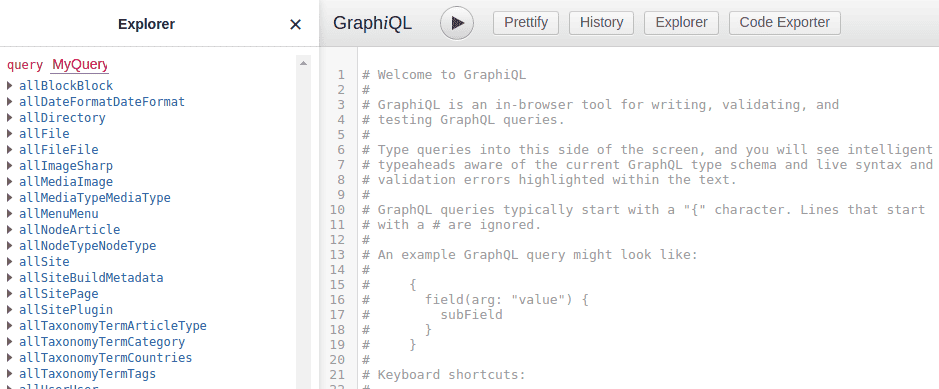Screen dimensions: 939x389
Task: Close the Explorer panel with the X
Action: tap(295, 24)
